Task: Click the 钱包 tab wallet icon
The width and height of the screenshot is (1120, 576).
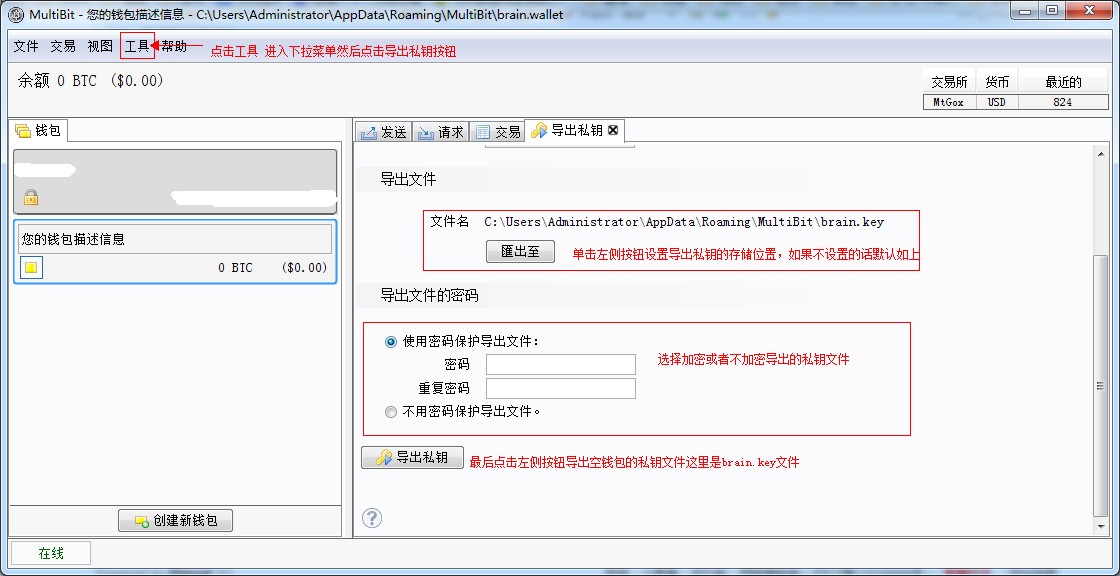Action: (x=23, y=131)
